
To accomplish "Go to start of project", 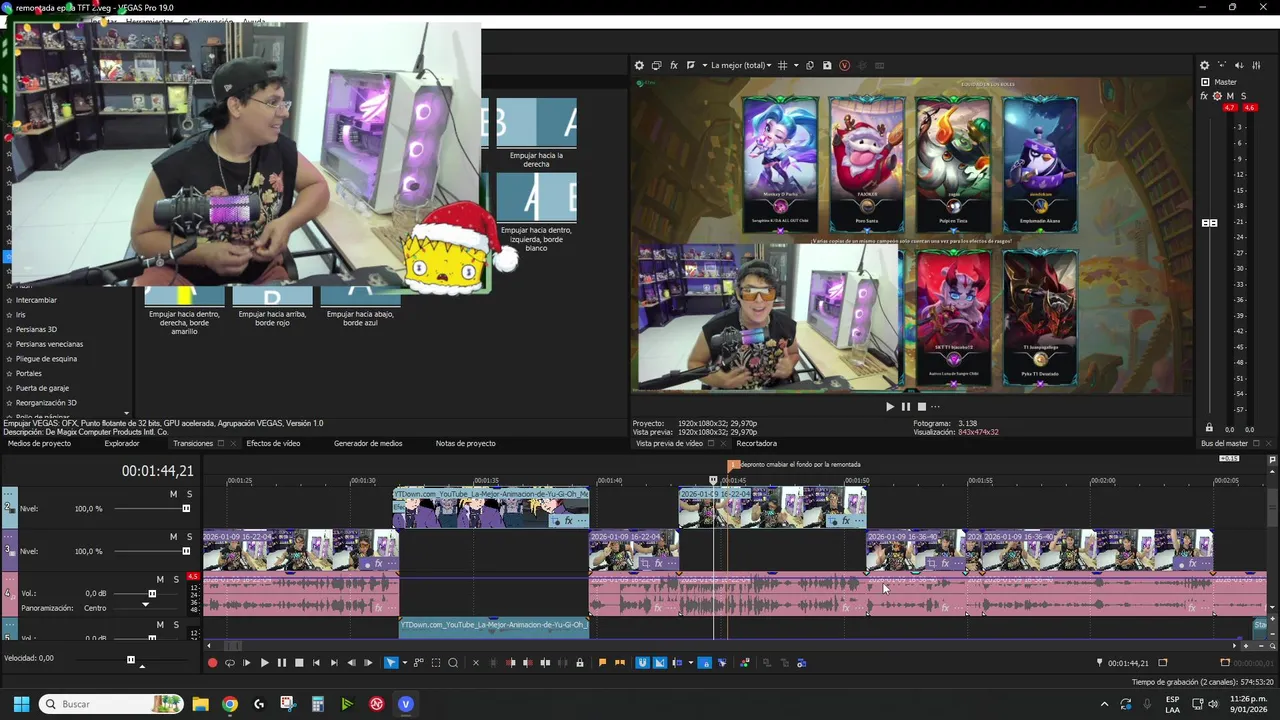I will pyautogui.click(x=316, y=662).
